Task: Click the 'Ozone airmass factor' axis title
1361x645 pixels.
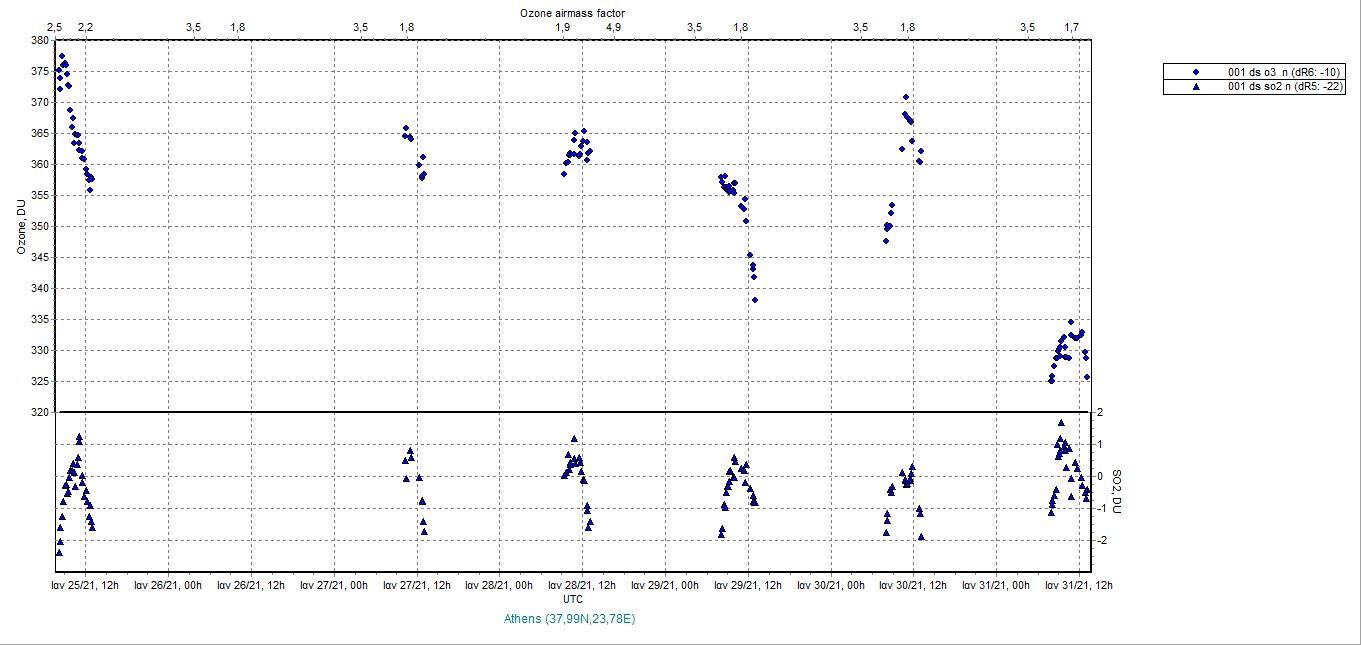Action: 573,12
